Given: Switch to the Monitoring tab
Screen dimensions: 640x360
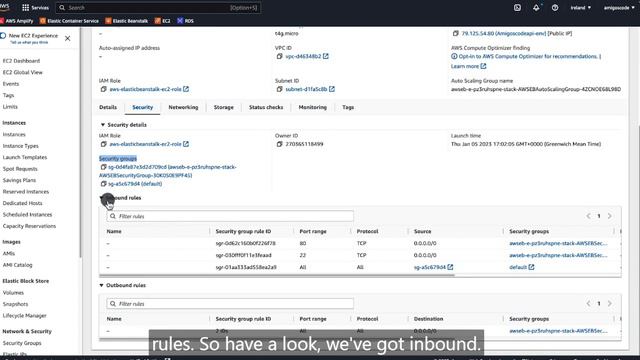Looking at the screenshot, I should [313, 107].
